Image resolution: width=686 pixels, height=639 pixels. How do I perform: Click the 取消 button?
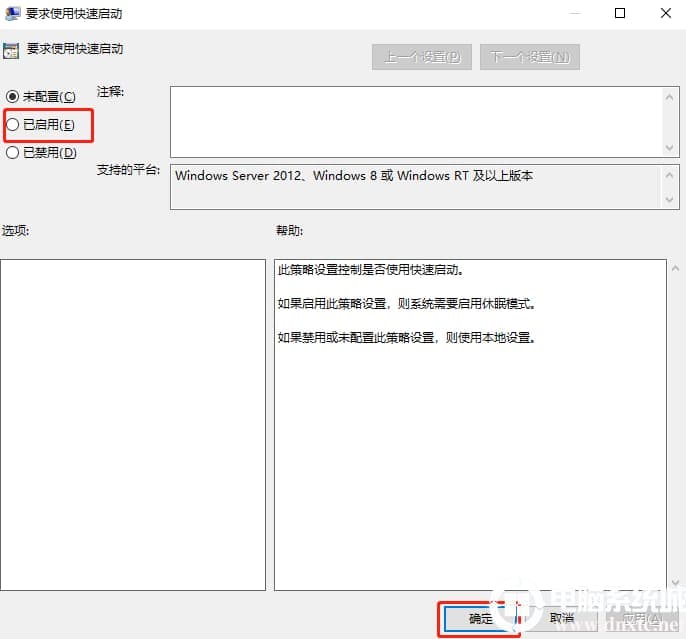tap(561, 618)
